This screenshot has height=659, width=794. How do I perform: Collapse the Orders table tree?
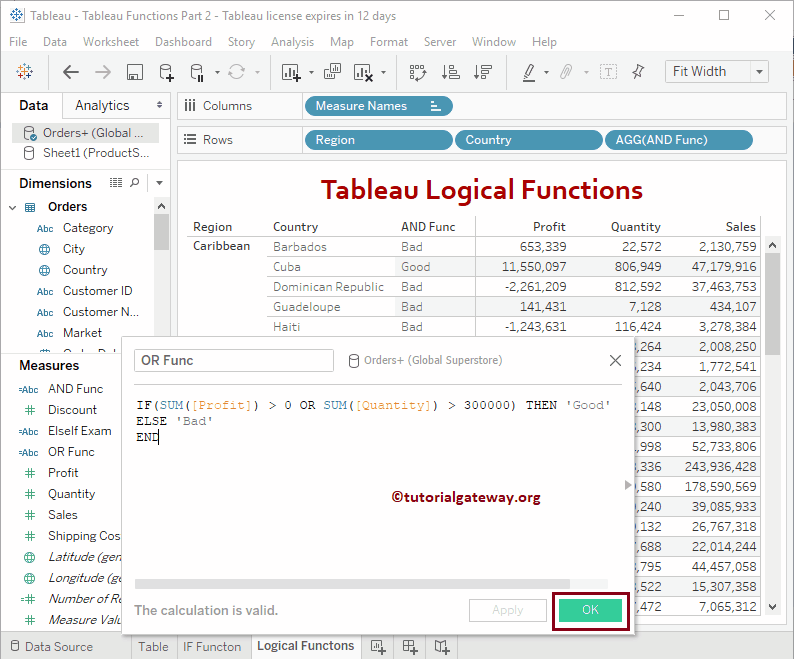point(13,207)
